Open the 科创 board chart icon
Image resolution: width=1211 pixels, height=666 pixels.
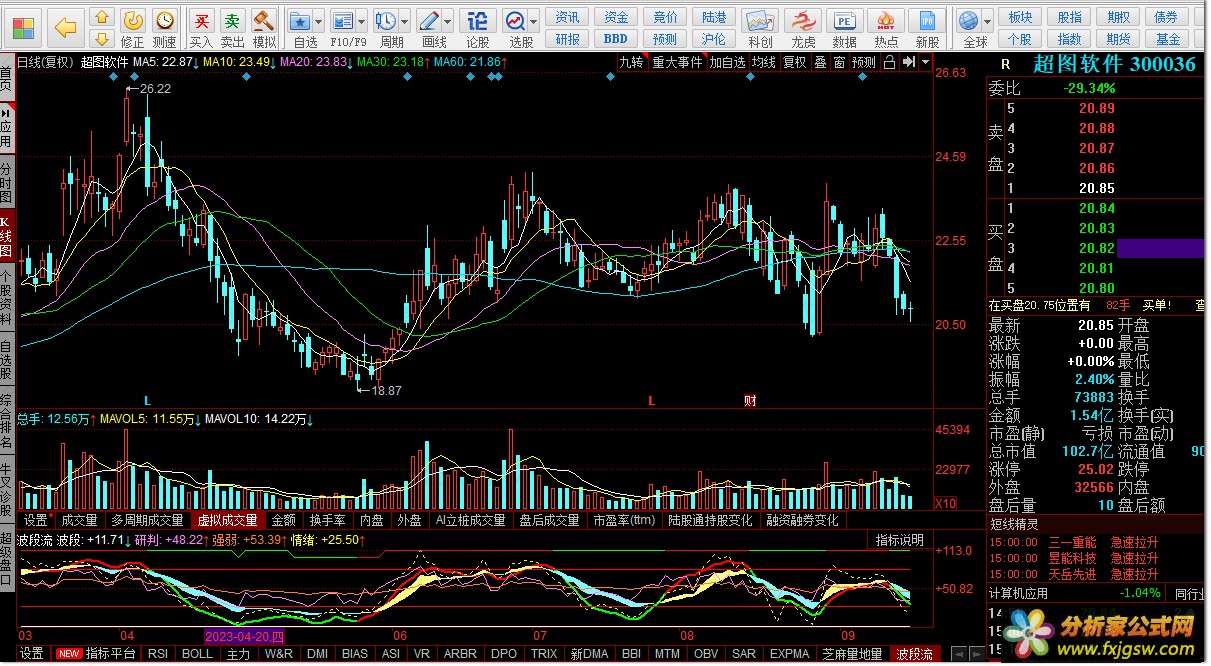pos(760,28)
